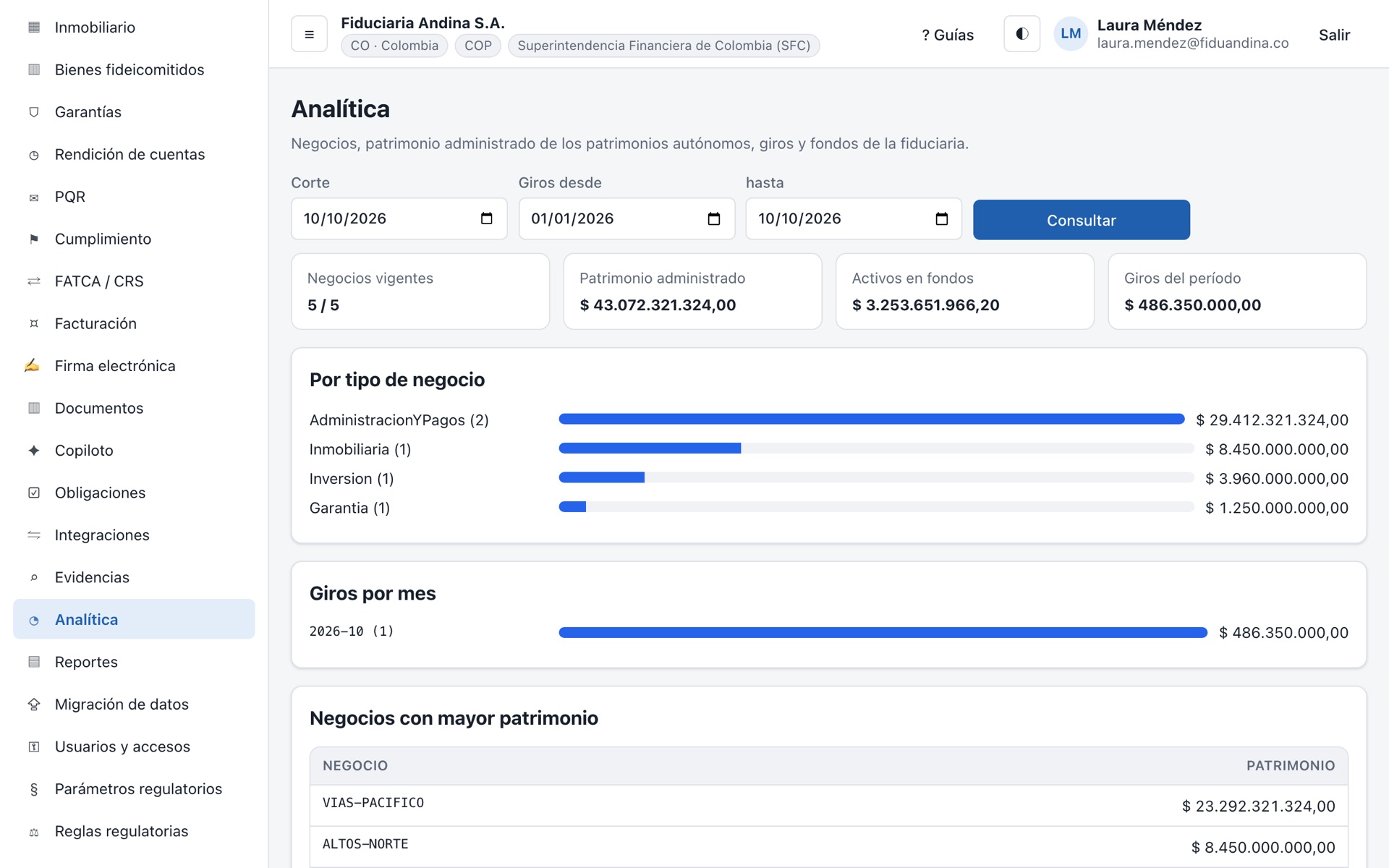Click the AdministracionYPagos progress bar
Screen dimensions: 1389x868
coord(872,420)
